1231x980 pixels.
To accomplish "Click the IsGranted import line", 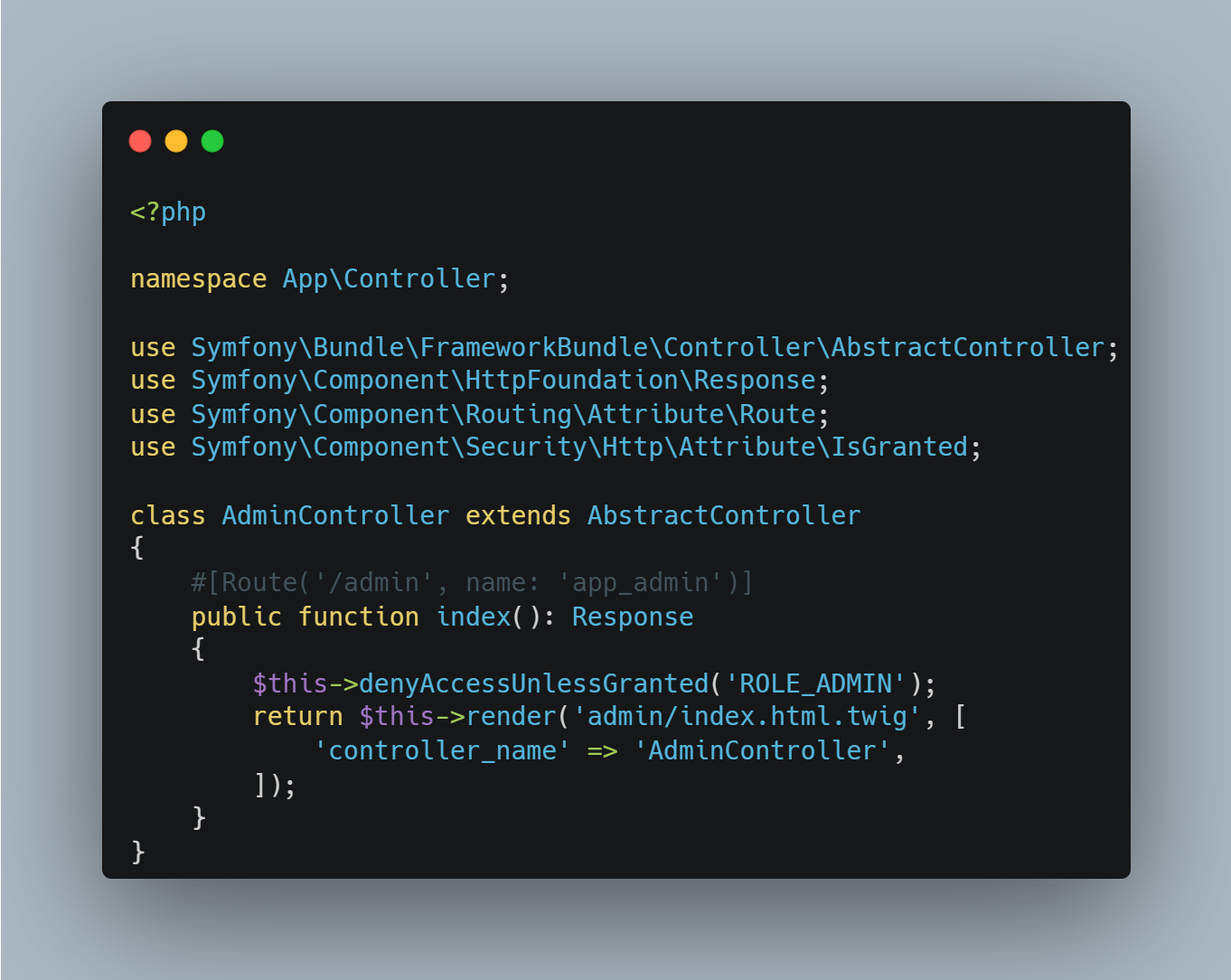I will [556, 448].
